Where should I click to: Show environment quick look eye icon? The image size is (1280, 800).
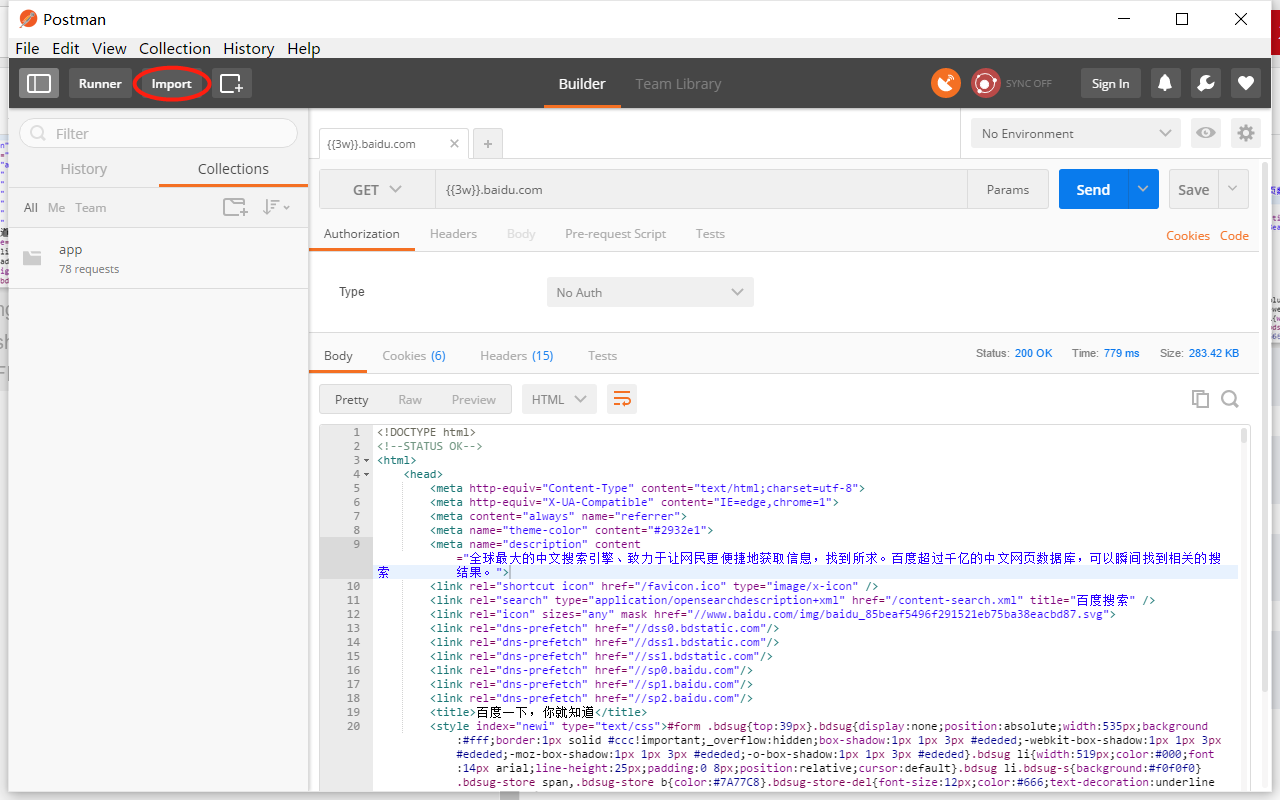[x=1206, y=133]
